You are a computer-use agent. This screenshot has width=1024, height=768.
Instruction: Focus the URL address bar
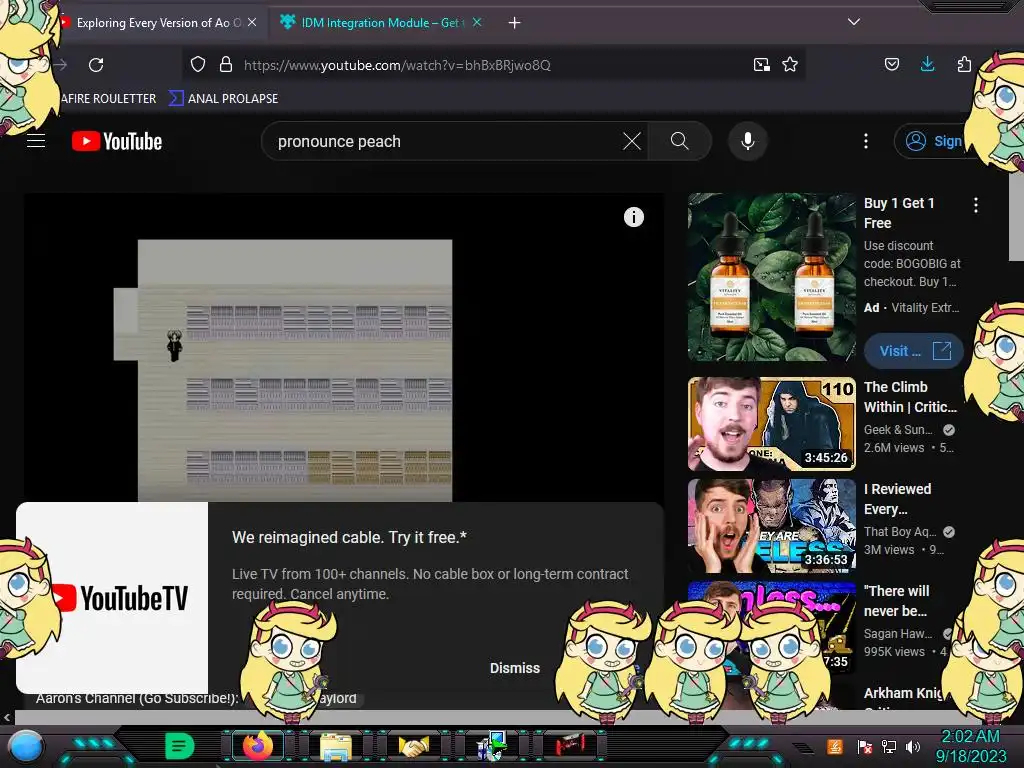[x=493, y=65]
